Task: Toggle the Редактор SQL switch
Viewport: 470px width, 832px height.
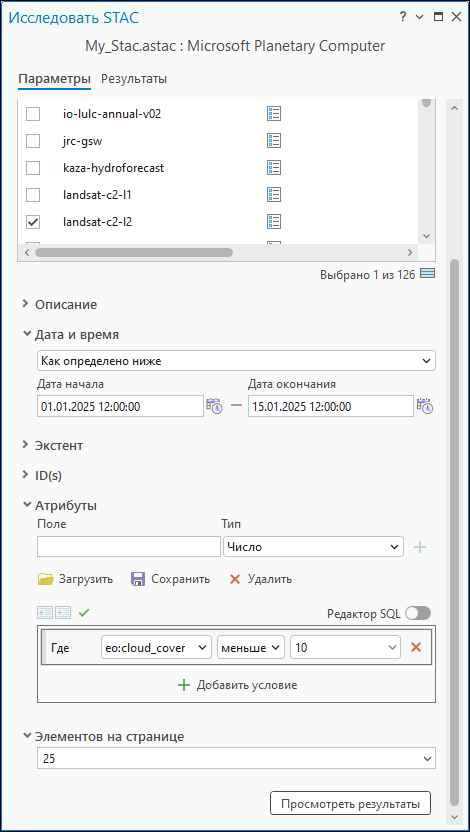Action: (x=418, y=613)
